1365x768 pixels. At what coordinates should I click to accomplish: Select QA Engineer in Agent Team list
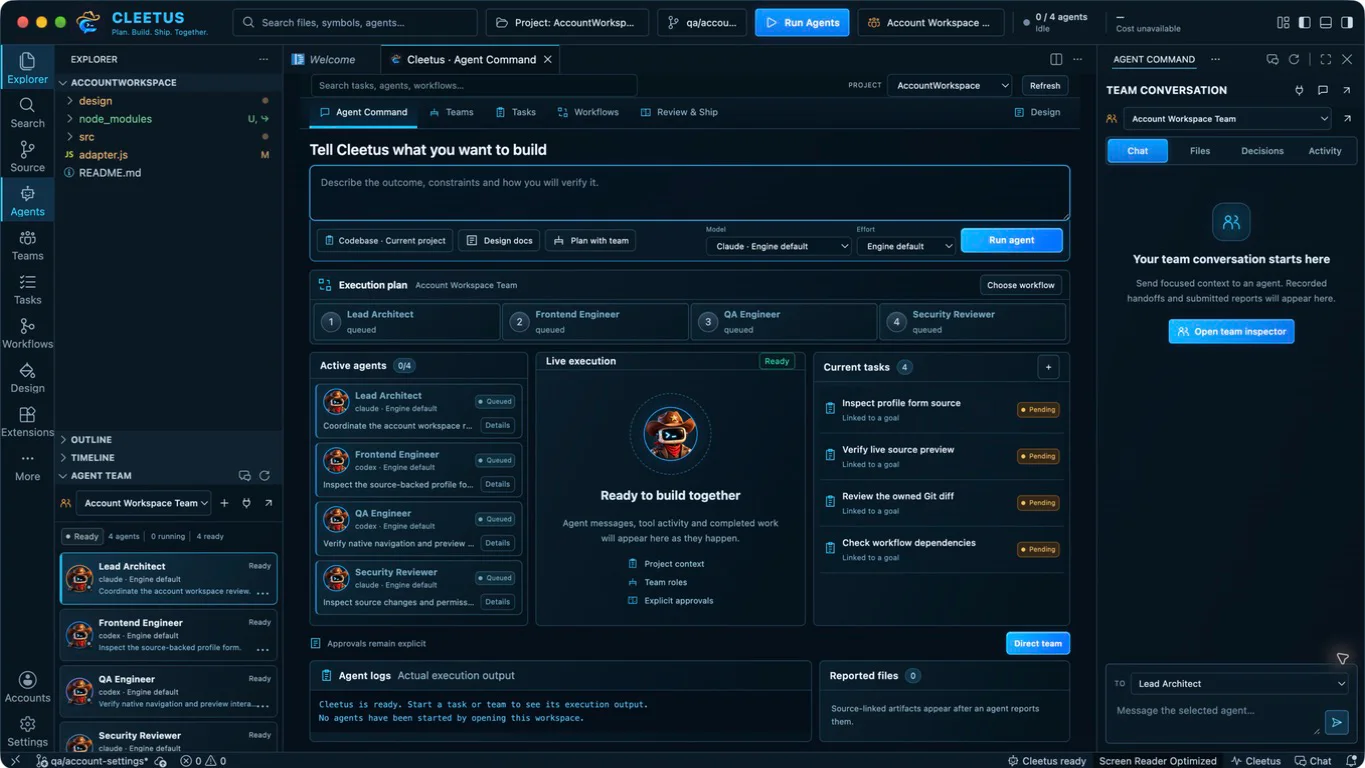point(168,691)
